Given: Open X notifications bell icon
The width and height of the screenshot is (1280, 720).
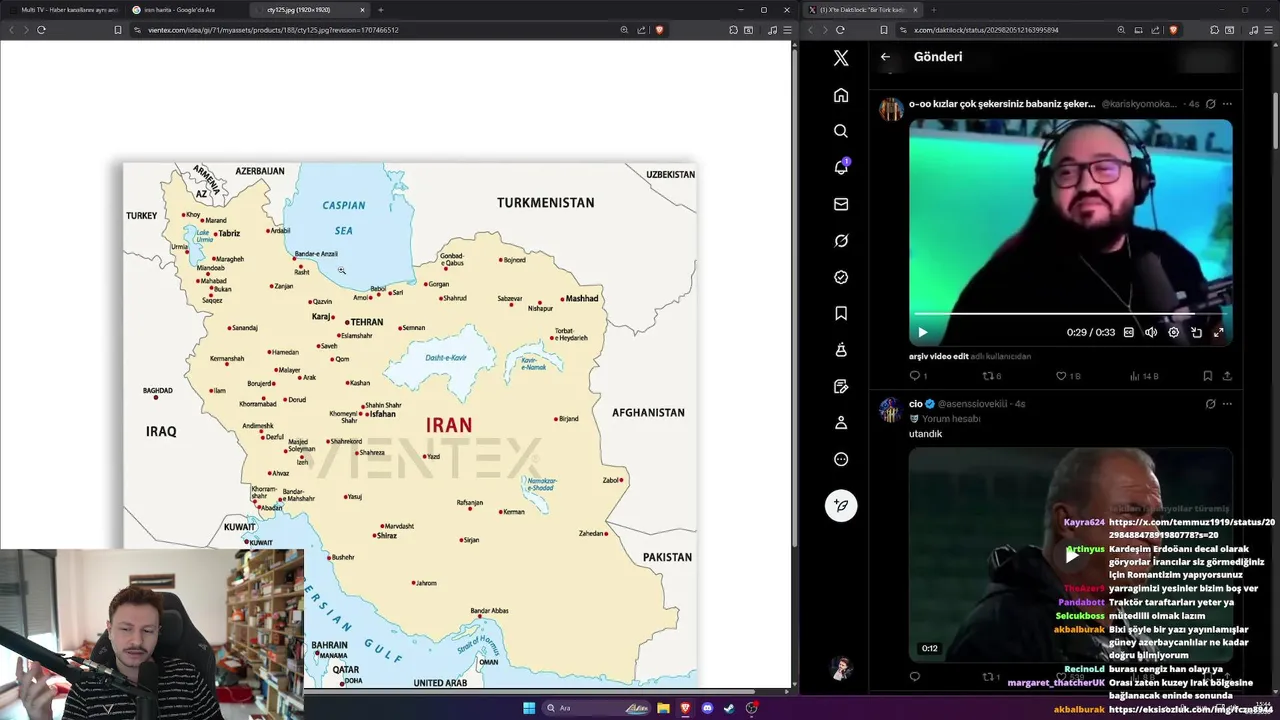Looking at the screenshot, I should click(841, 167).
